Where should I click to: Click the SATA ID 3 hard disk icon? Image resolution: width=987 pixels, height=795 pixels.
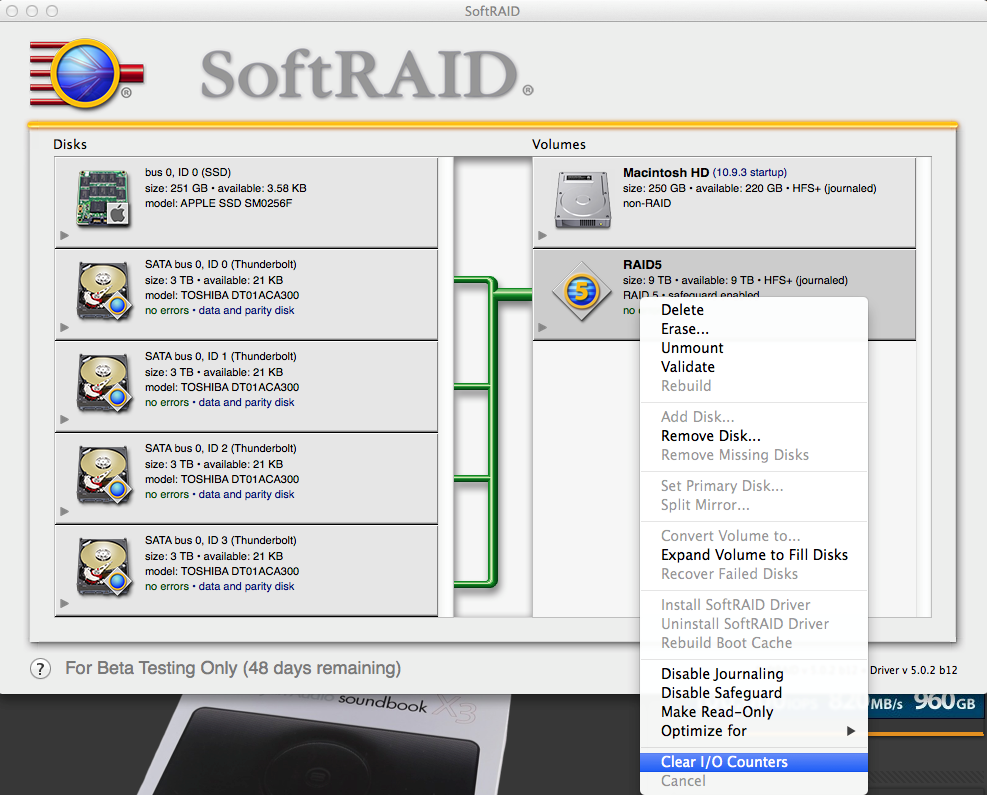[x=105, y=566]
